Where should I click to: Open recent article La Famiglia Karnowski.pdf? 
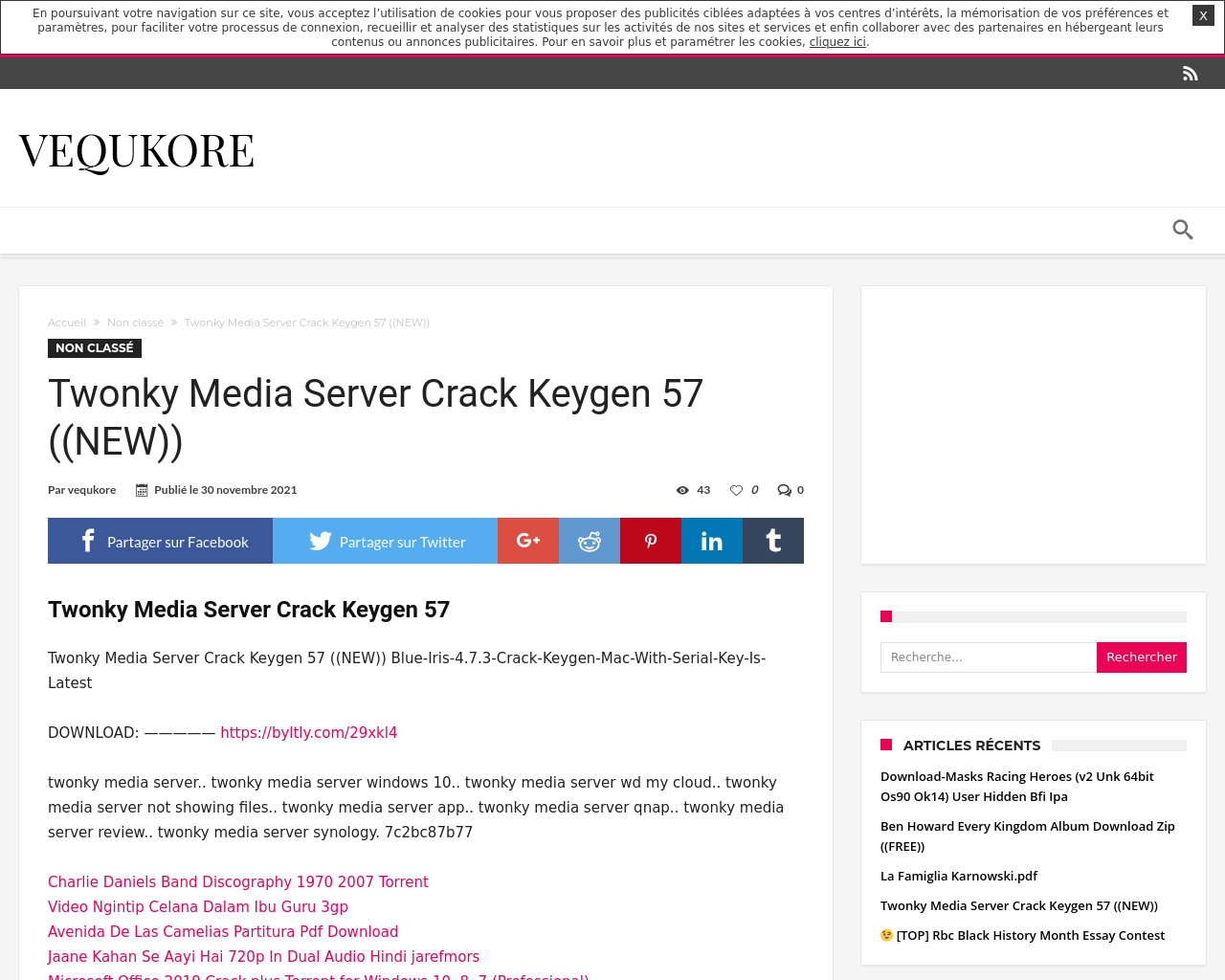click(x=959, y=877)
